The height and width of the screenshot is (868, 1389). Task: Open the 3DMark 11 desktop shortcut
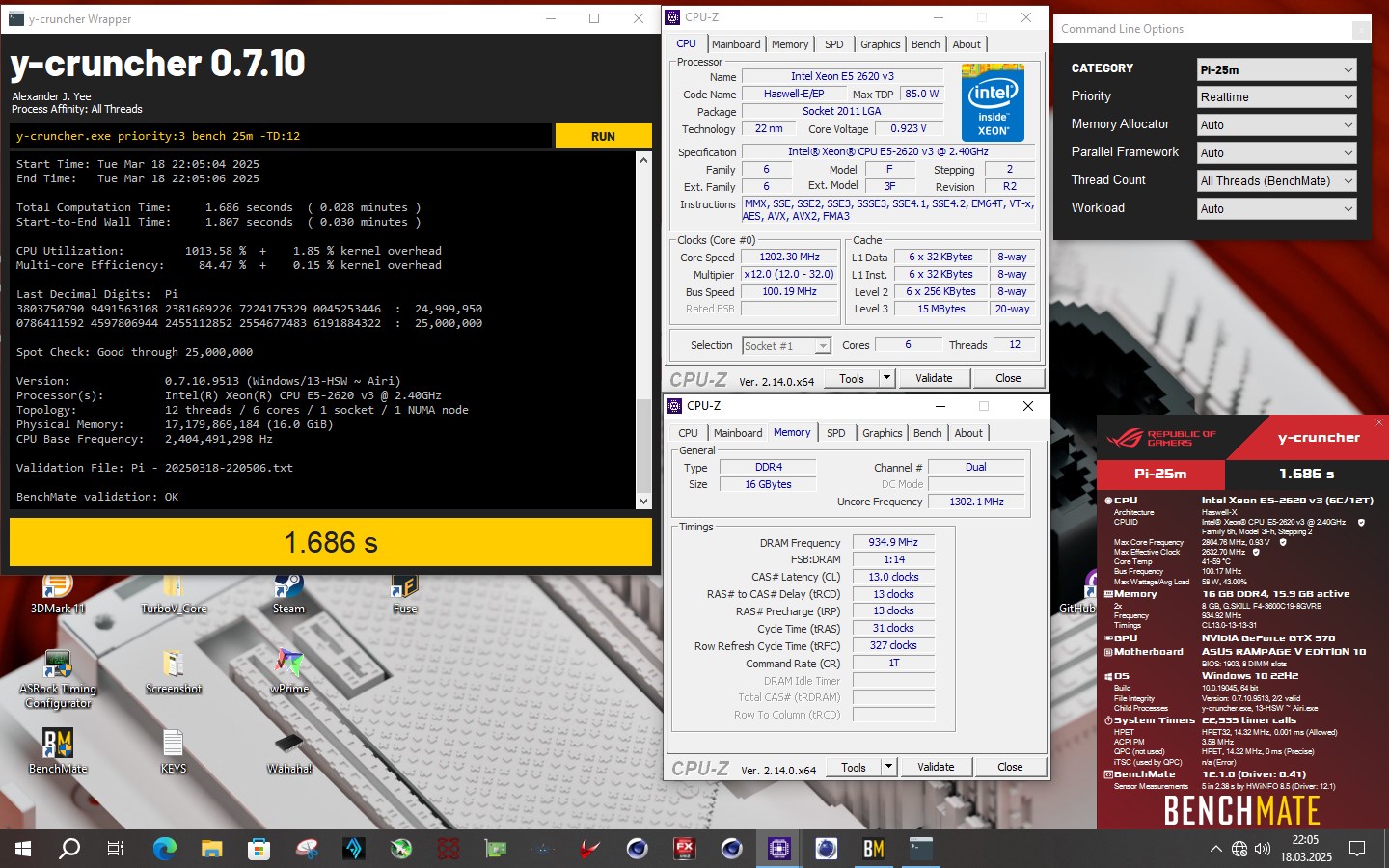pos(58,593)
